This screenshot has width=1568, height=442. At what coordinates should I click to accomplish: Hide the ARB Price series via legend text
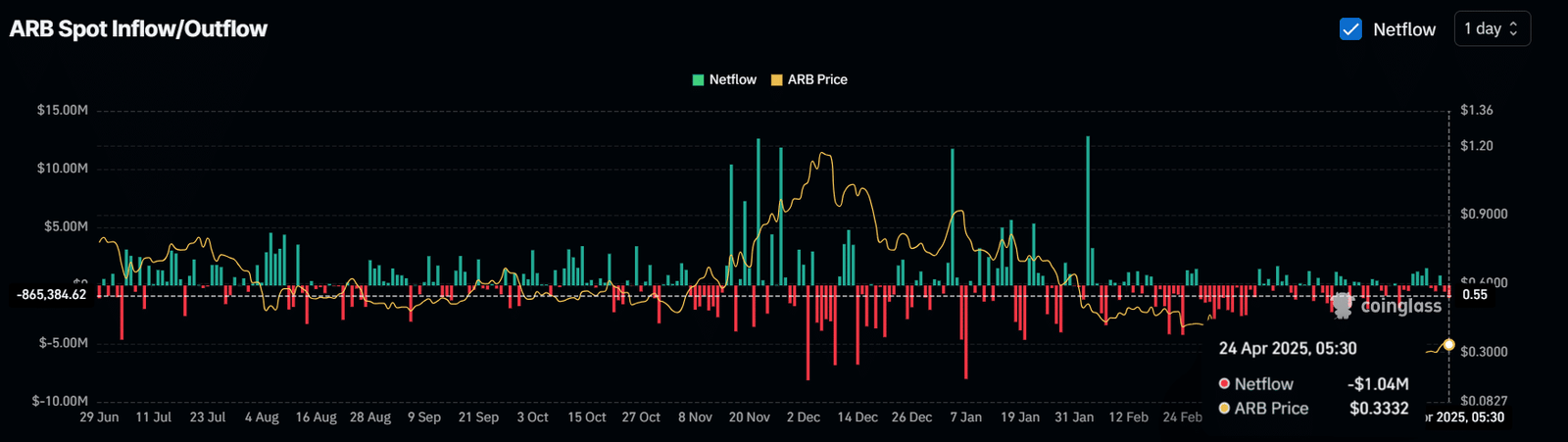(817, 79)
